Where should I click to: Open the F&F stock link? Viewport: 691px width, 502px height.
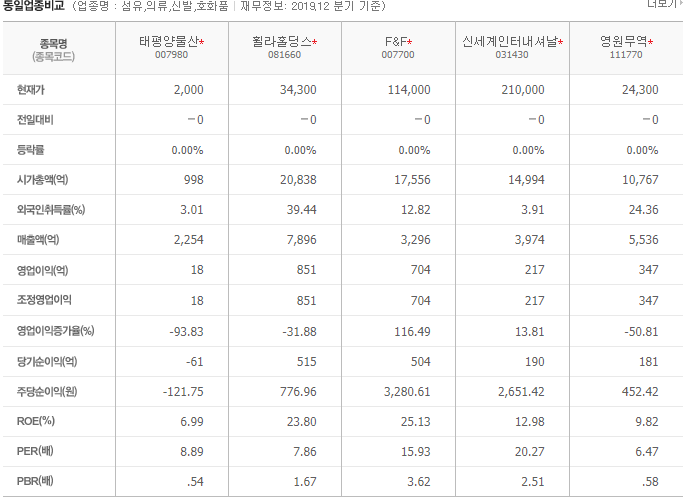(396, 41)
